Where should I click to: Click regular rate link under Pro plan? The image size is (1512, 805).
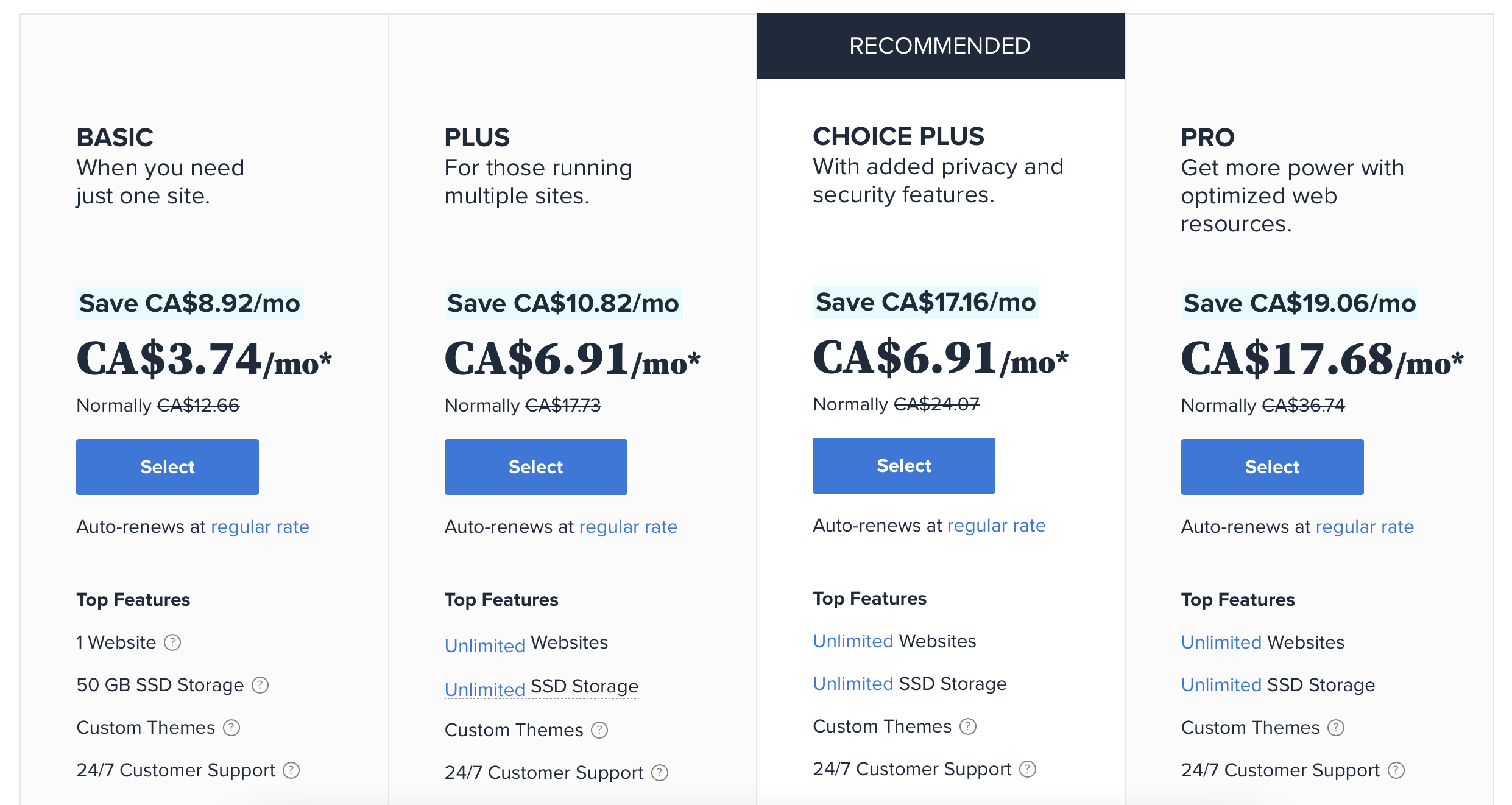click(1365, 527)
